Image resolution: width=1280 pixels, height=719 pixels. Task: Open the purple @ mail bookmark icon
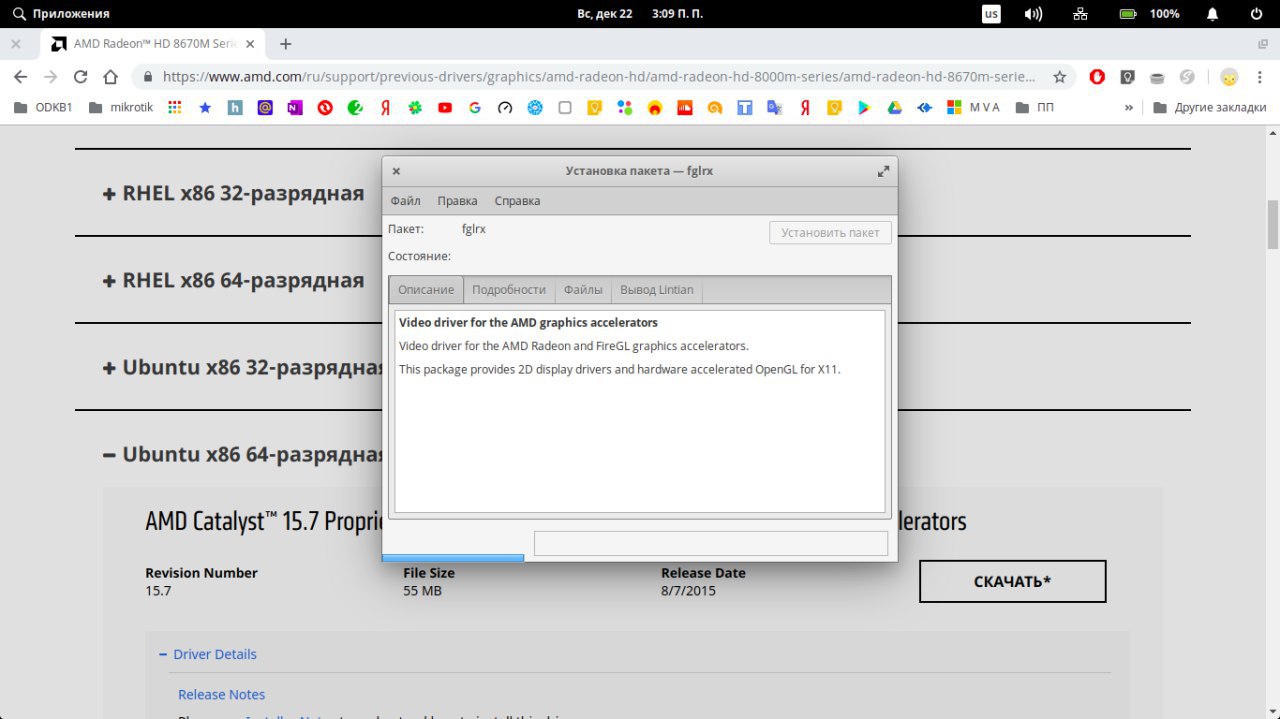tap(265, 107)
